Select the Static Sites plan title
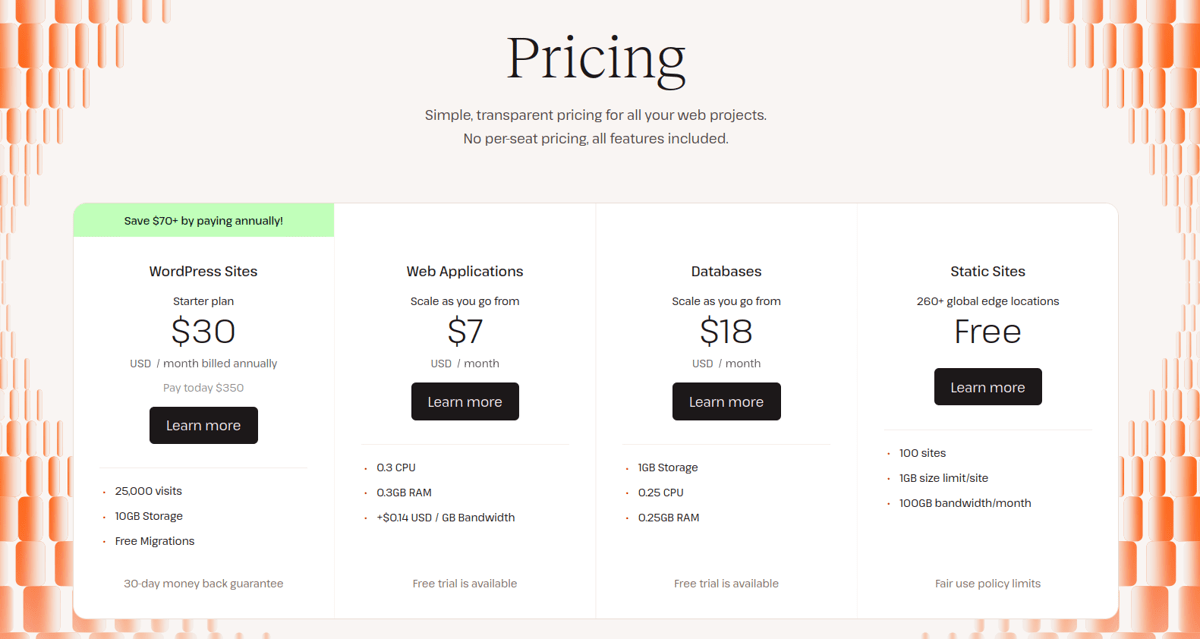This screenshot has width=1200, height=639. point(988,271)
